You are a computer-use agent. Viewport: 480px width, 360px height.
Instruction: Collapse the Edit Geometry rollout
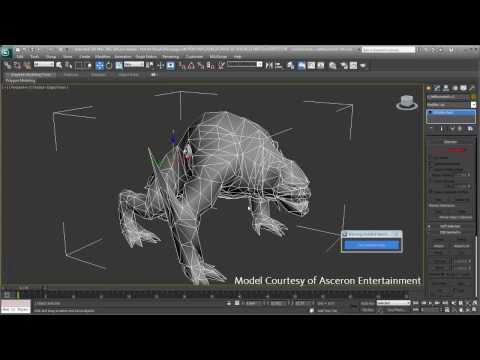tap(450, 232)
